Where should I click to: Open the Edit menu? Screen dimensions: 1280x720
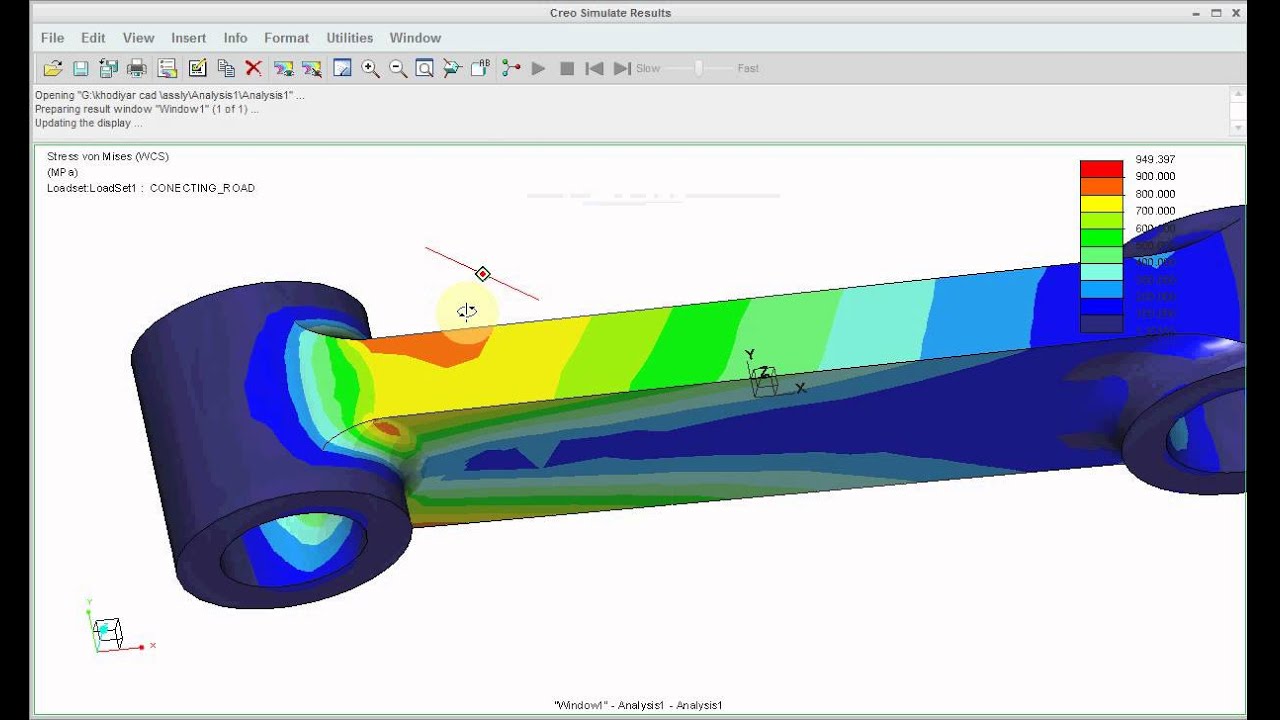93,38
